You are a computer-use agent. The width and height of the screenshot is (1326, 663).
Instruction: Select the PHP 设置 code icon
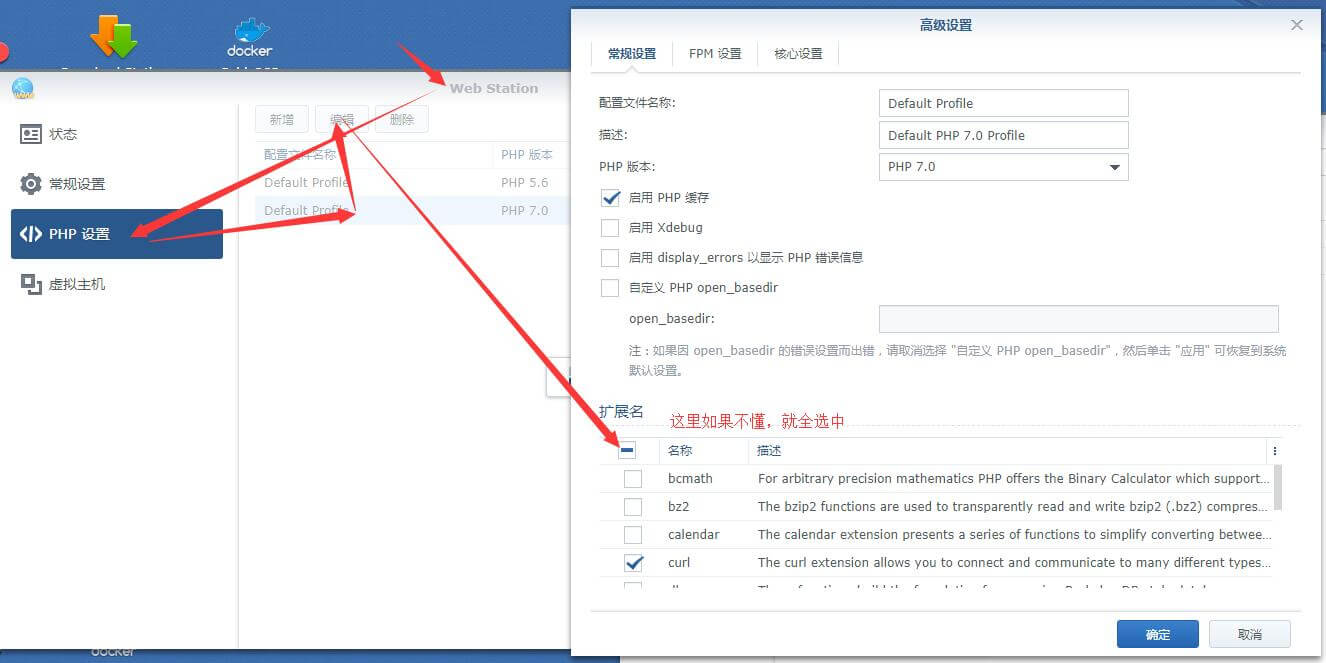(x=31, y=234)
